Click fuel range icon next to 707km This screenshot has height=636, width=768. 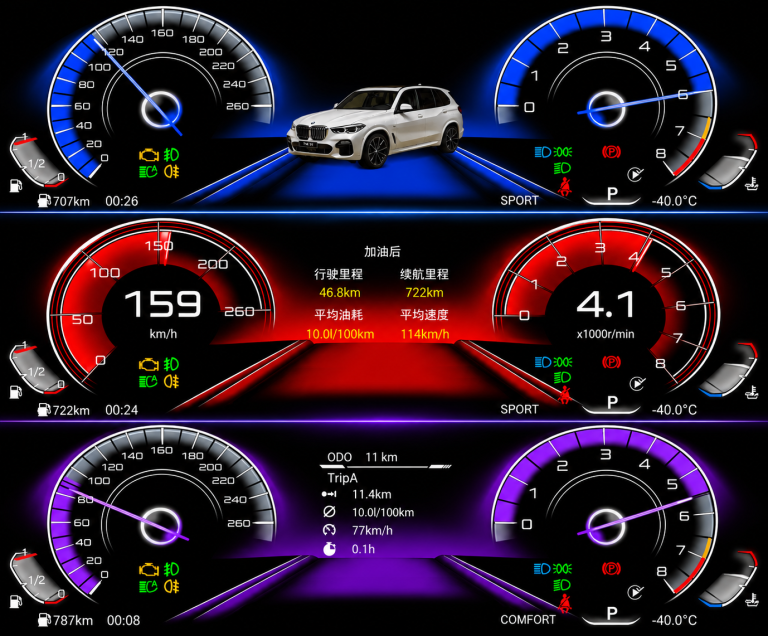[x=45, y=200]
